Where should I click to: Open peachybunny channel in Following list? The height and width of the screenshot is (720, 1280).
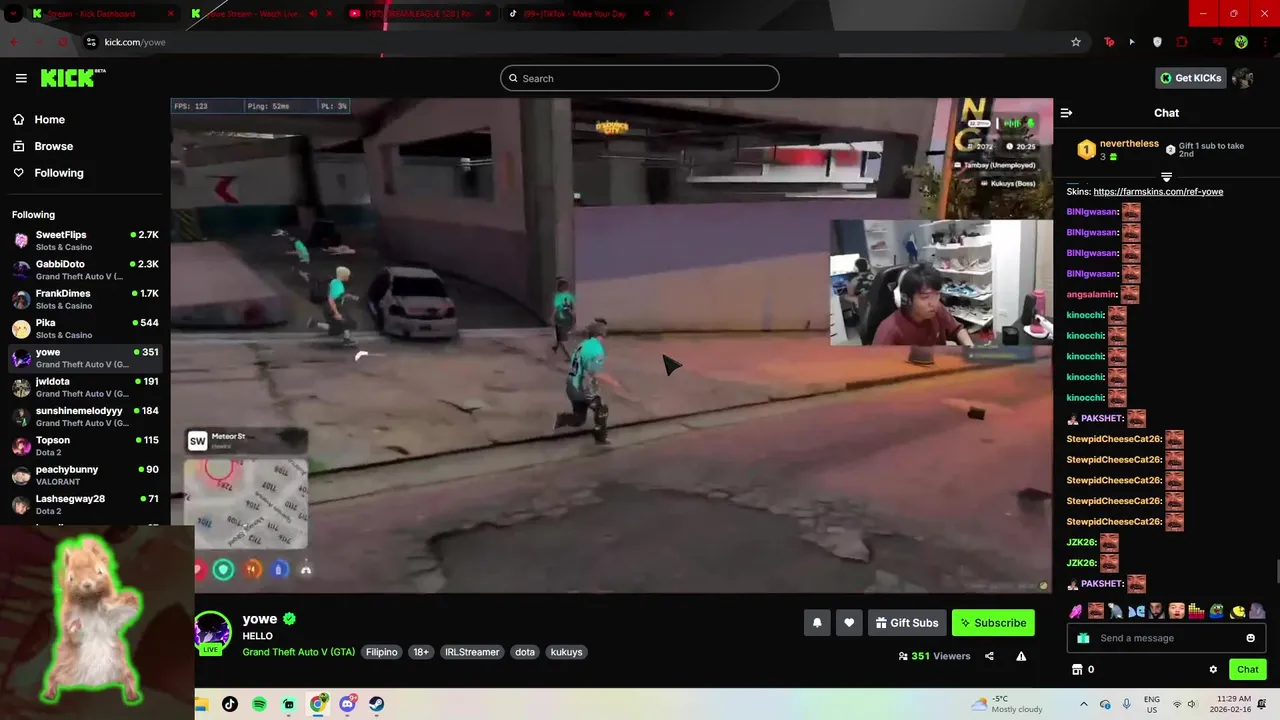click(85, 475)
